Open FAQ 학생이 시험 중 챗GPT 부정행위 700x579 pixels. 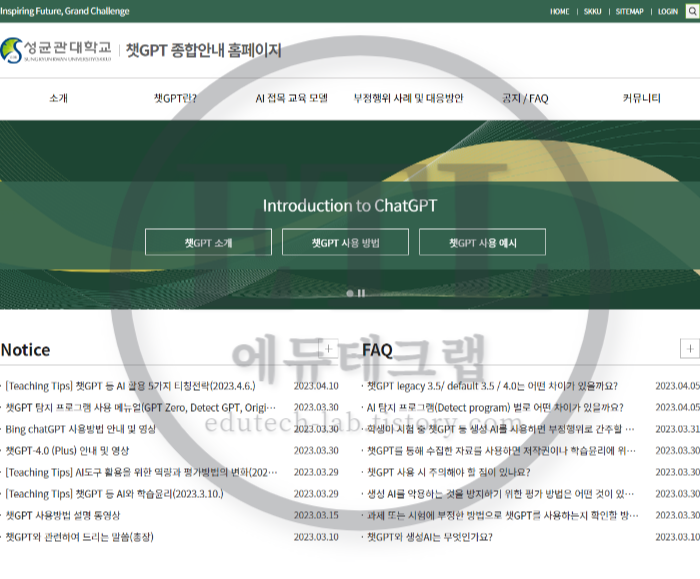pos(500,429)
